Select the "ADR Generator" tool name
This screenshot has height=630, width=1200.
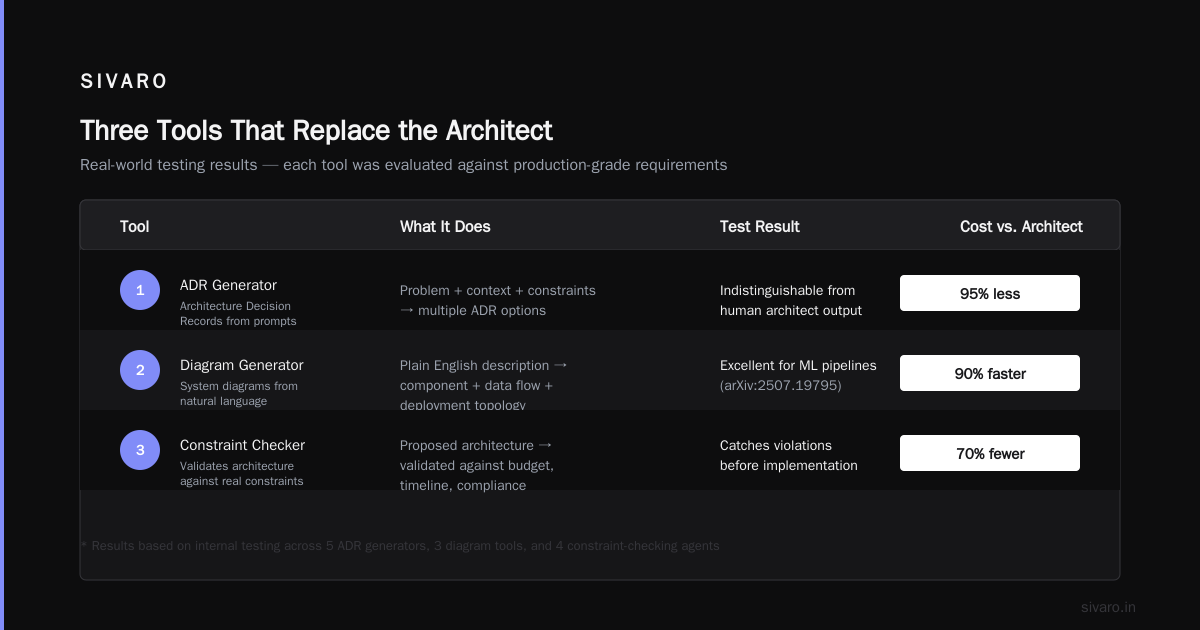[x=228, y=285]
